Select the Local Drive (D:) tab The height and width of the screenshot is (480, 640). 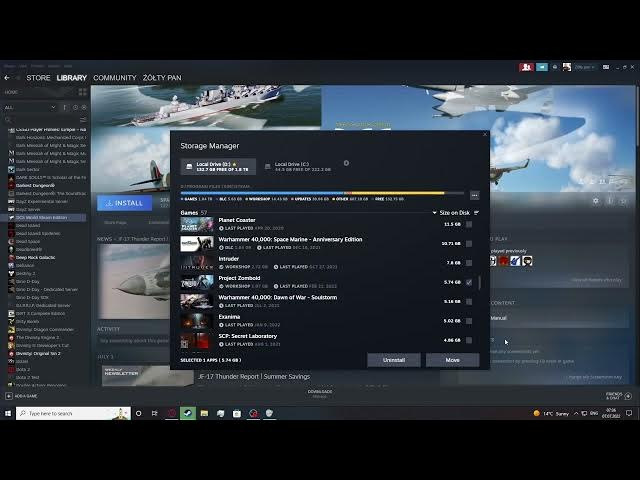218,167
